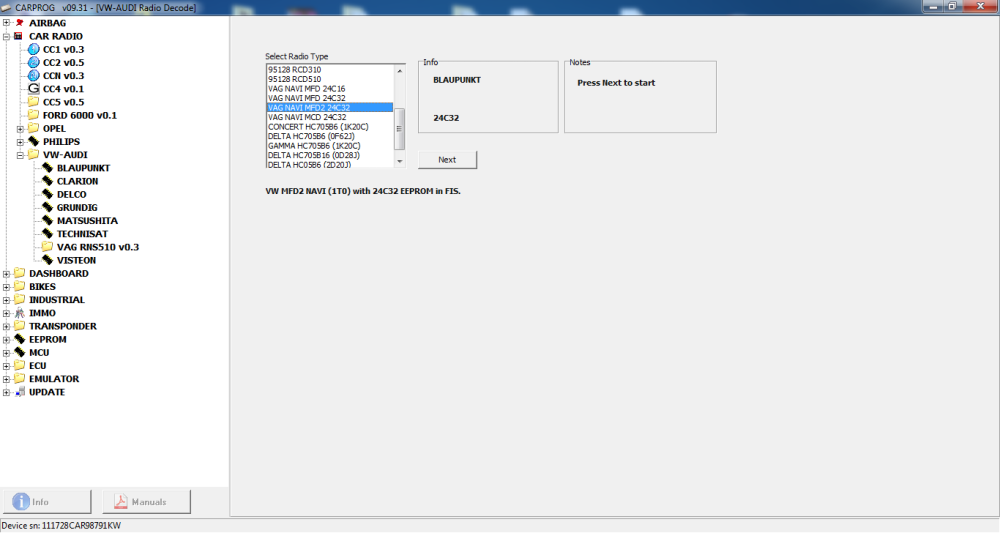Click the TECHNISAT chip icon
Image resolution: width=1000 pixels, height=533 pixels.
[x=48, y=233]
